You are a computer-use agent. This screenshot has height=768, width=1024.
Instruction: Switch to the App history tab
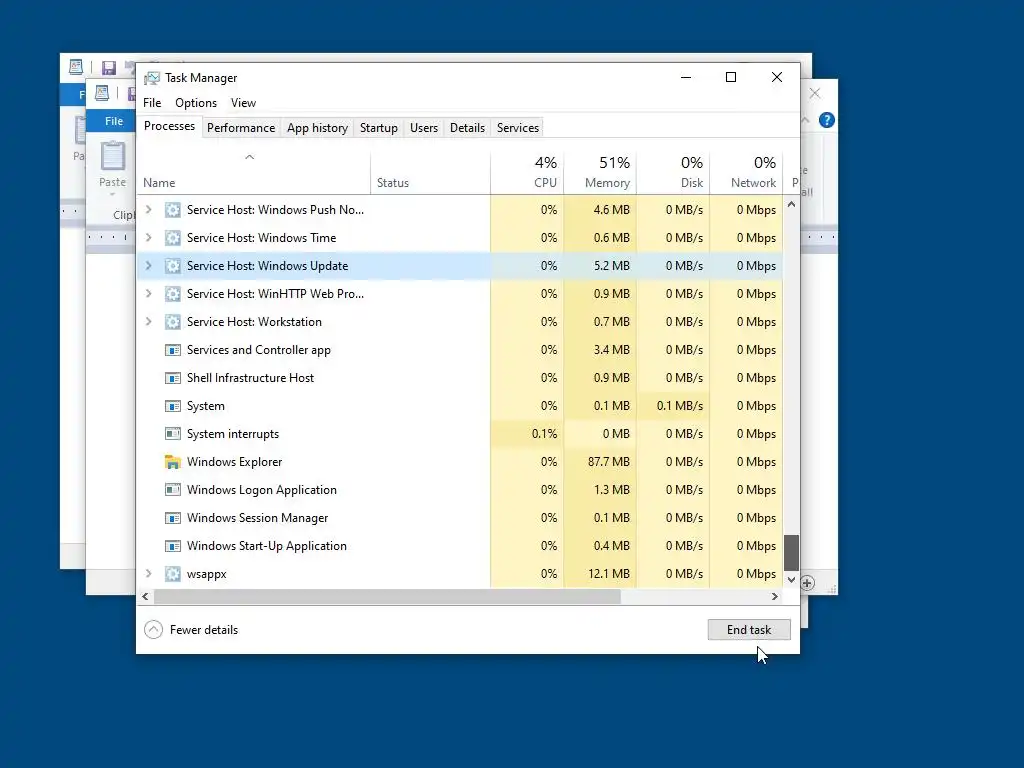[317, 128]
